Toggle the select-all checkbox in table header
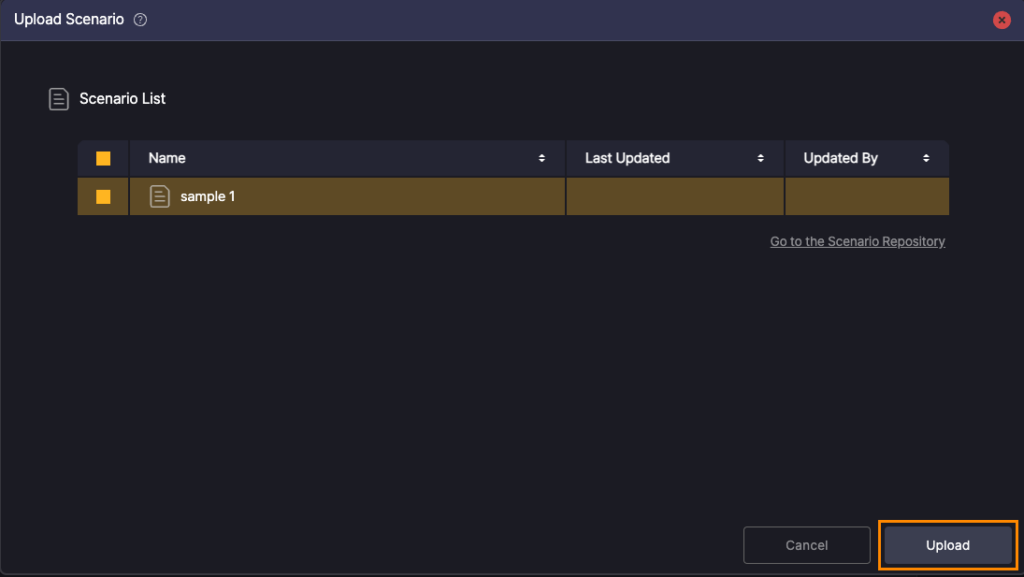 click(x=103, y=158)
